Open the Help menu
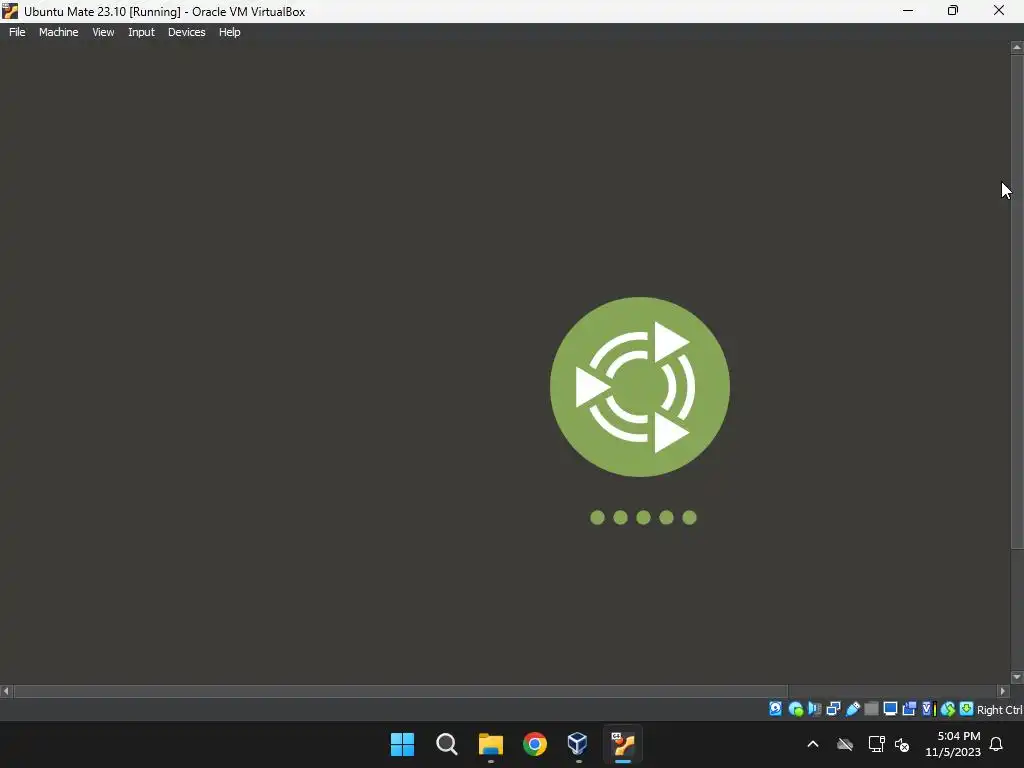Viewport: 1024px width, 768px height. click(x=229, y=32)
